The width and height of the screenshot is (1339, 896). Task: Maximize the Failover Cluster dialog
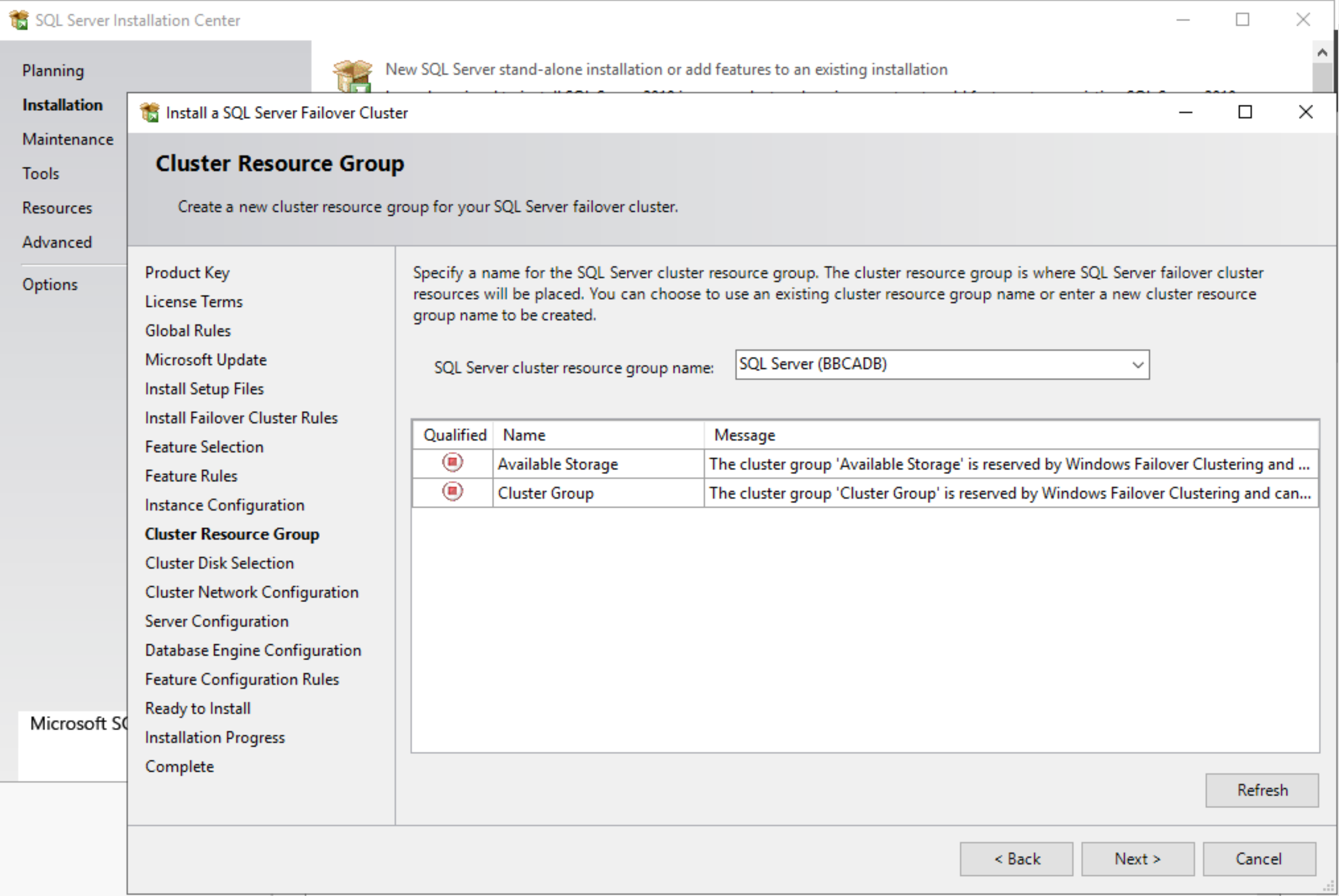click(1245, 112)
